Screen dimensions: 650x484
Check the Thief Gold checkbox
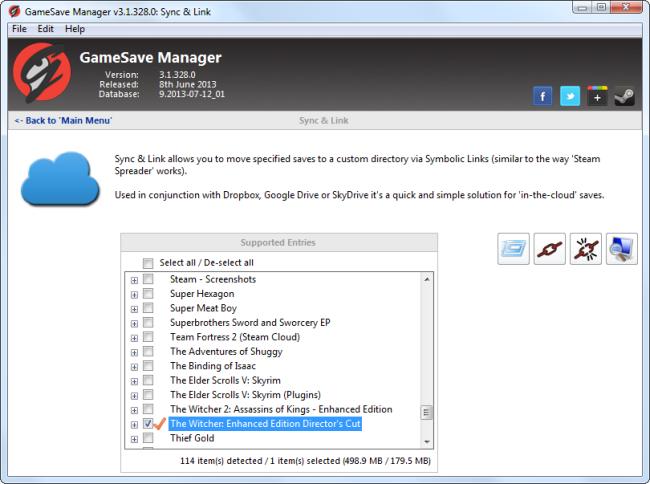pyautogui.click(x=148, y=438)
